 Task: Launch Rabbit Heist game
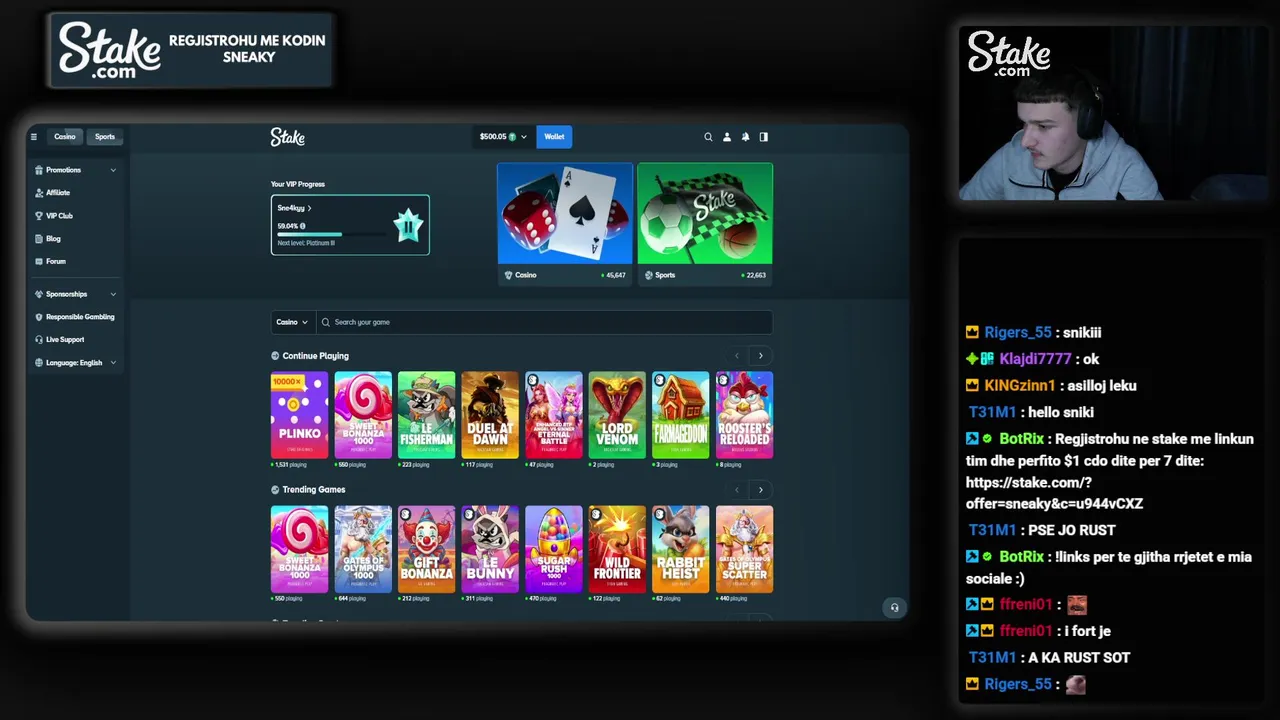coord(681,549)
